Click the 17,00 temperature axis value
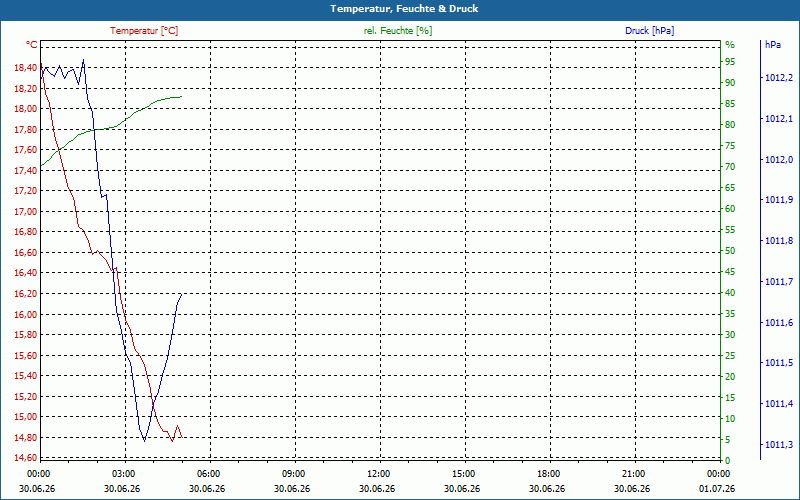 pos(26,212)
